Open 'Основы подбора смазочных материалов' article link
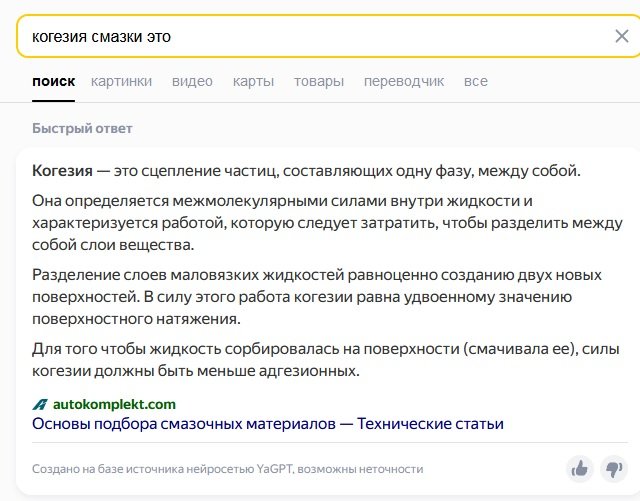This screenshot has width=640, height=501. pos(268,424)
